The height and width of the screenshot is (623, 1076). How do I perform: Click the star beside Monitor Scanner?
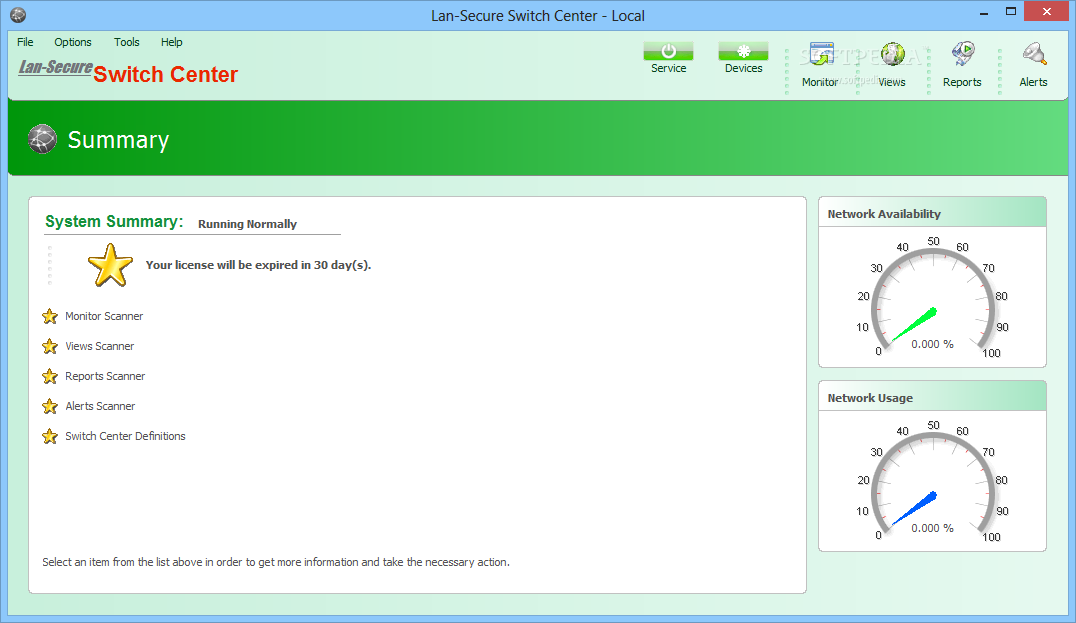point(49,316)
